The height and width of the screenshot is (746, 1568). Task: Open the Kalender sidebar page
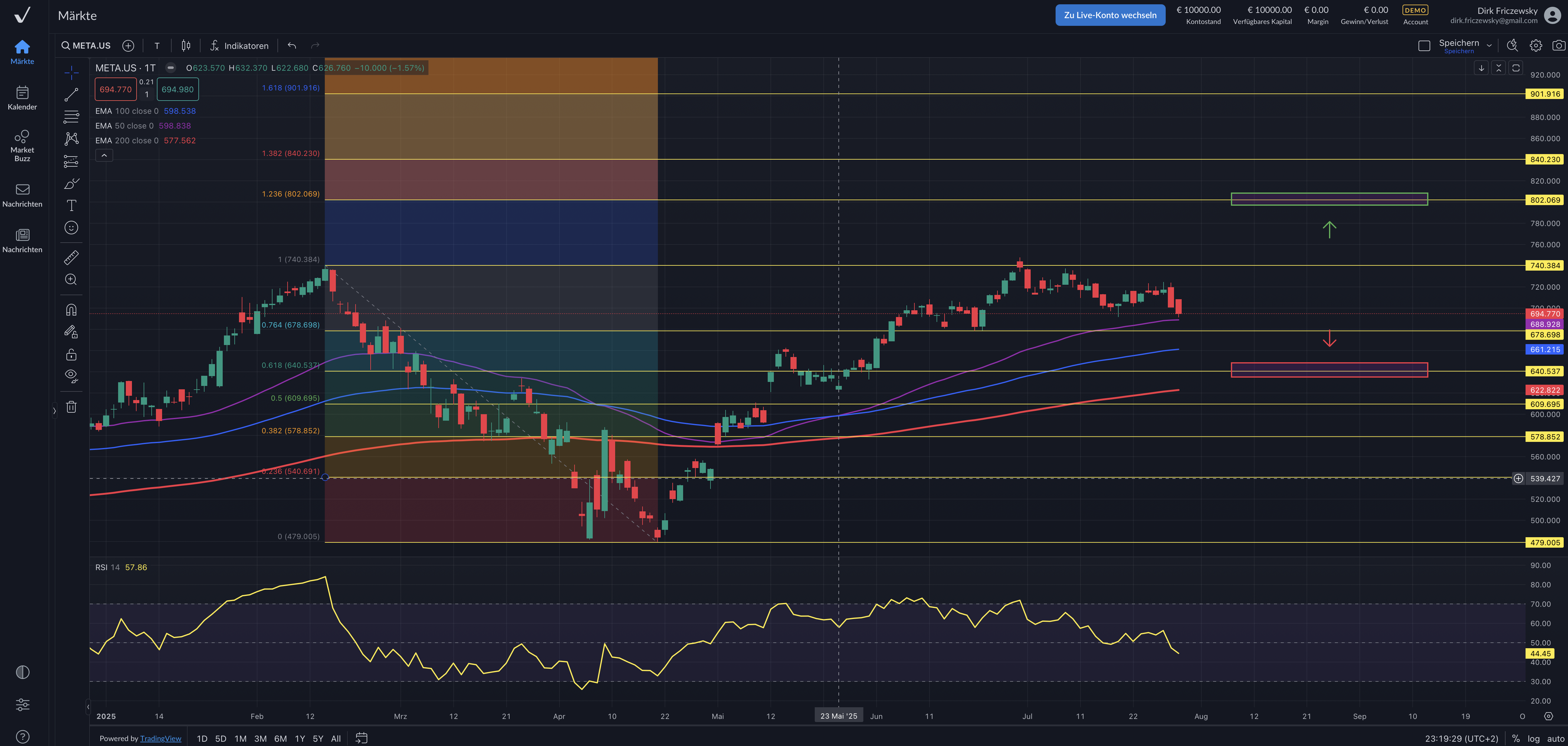coord(22,98)
